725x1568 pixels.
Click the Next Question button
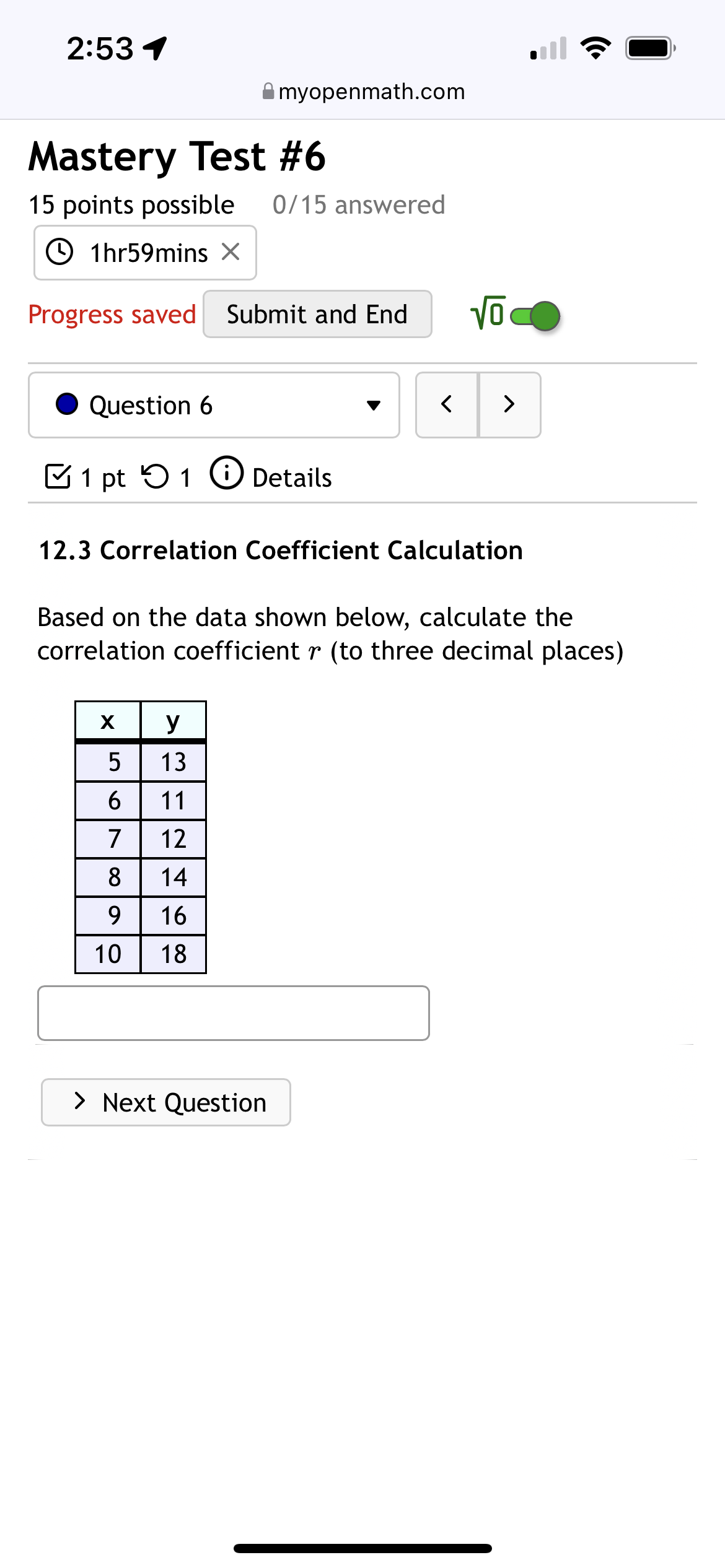165,1102
